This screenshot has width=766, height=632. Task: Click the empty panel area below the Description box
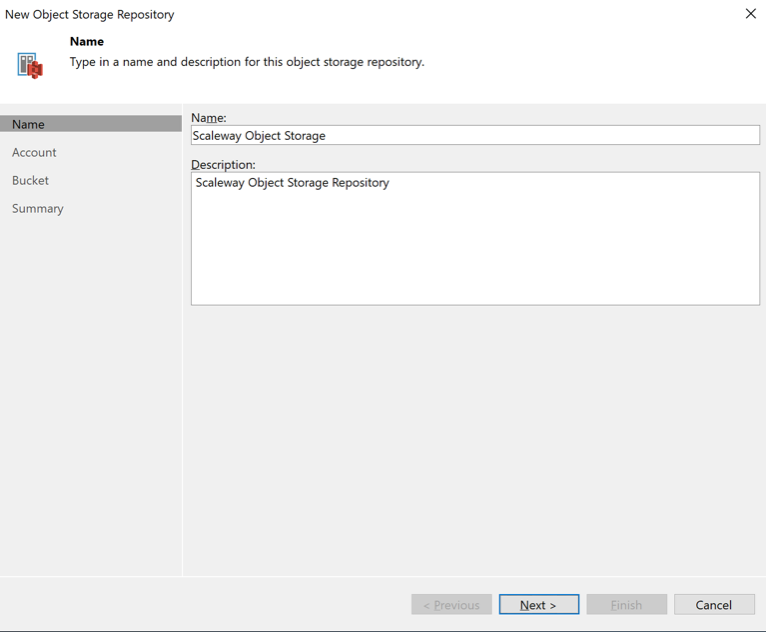tap(475, 440)
